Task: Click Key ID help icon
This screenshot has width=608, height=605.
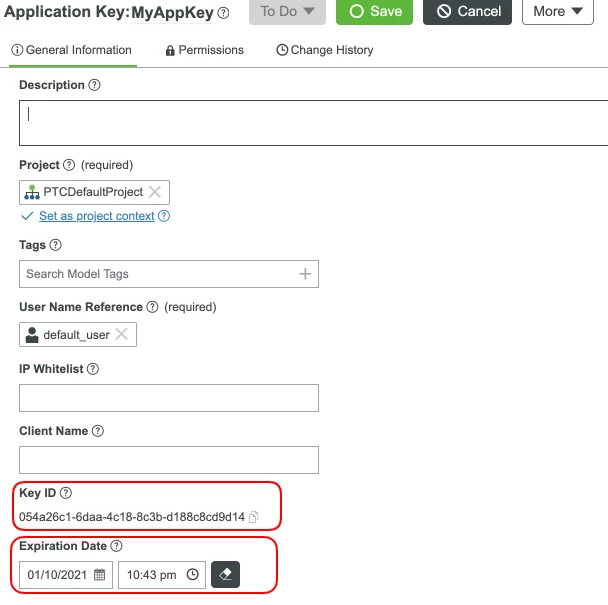Action: pyautogui.click(x=66, y=493)
